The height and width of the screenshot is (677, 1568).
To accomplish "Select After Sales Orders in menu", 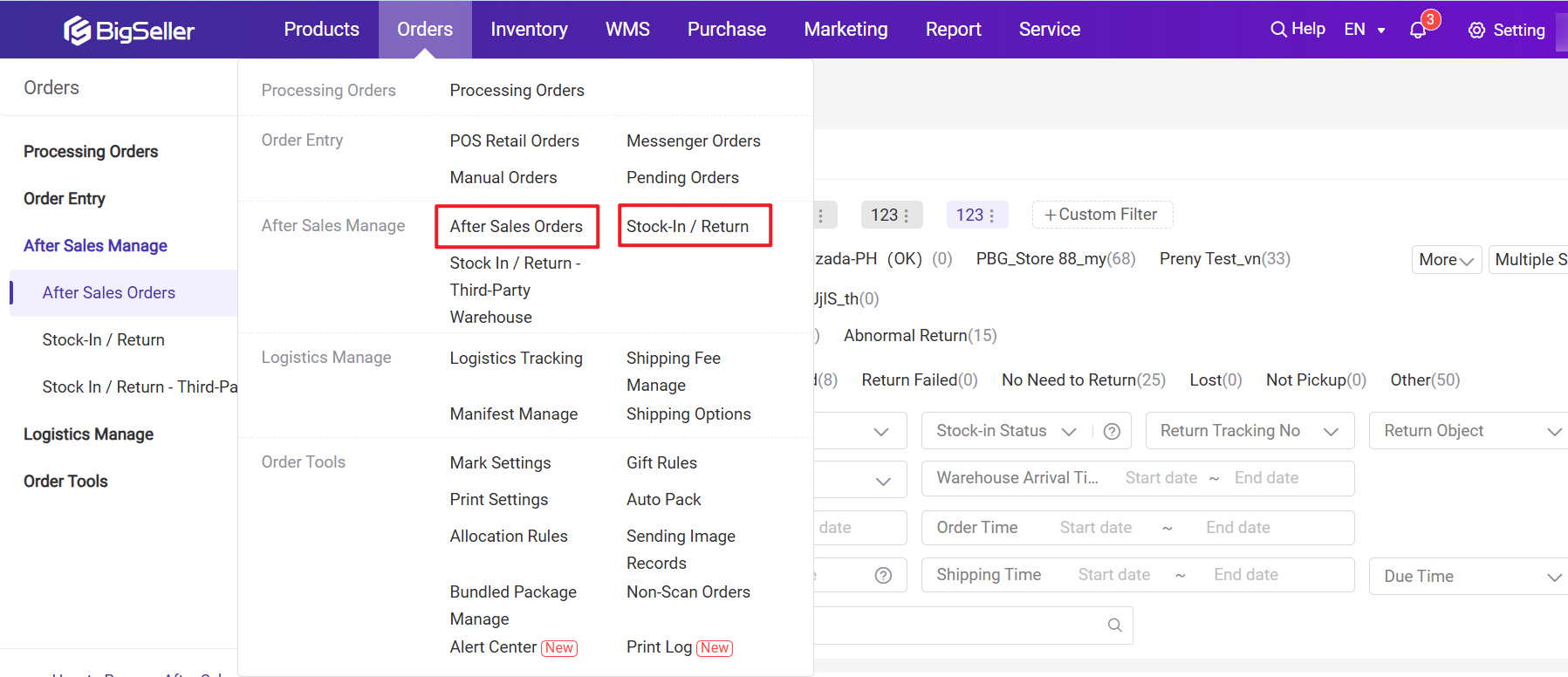I will (516, 227).
